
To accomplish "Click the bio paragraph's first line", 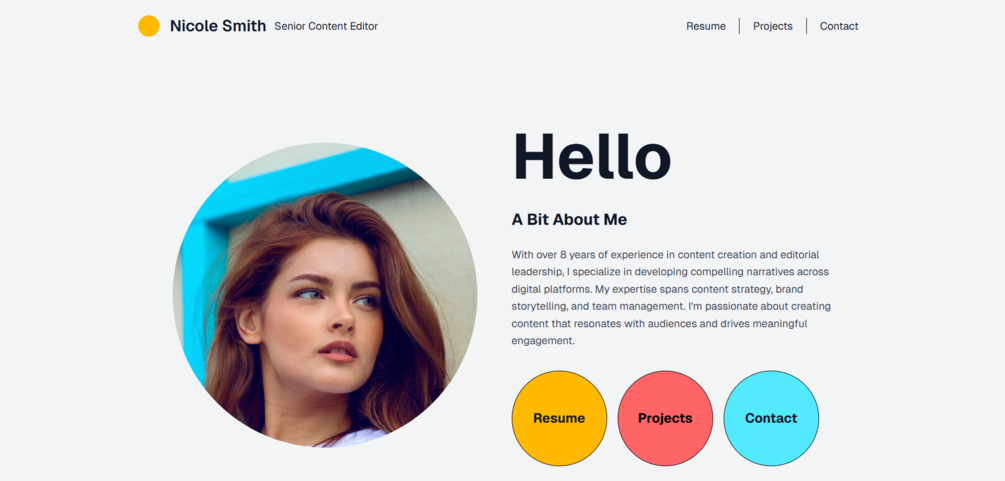I will [665, 255].
